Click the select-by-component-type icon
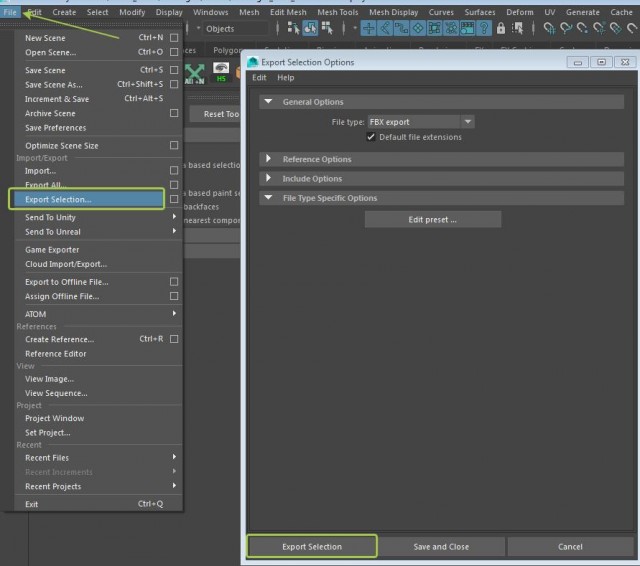 tap(327, 29)
